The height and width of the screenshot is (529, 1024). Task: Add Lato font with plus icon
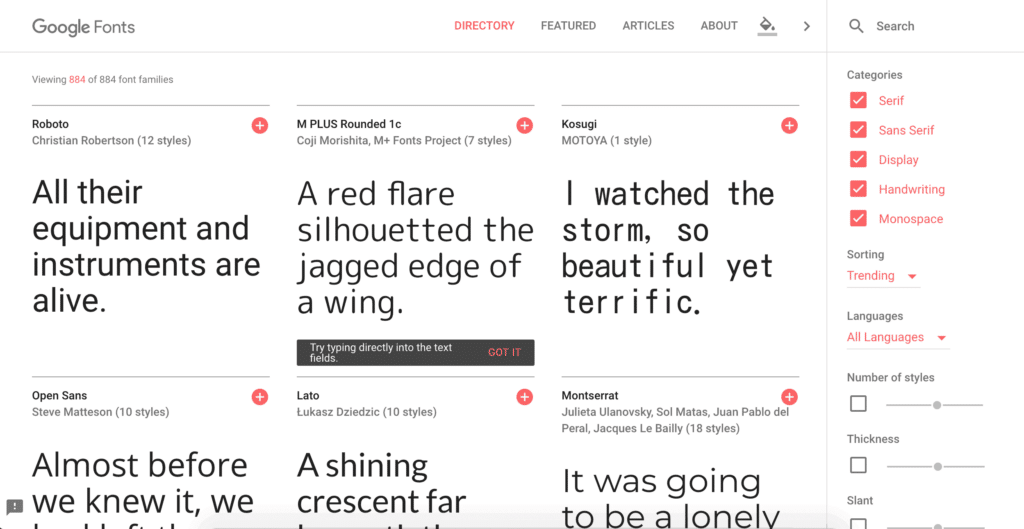524,397
